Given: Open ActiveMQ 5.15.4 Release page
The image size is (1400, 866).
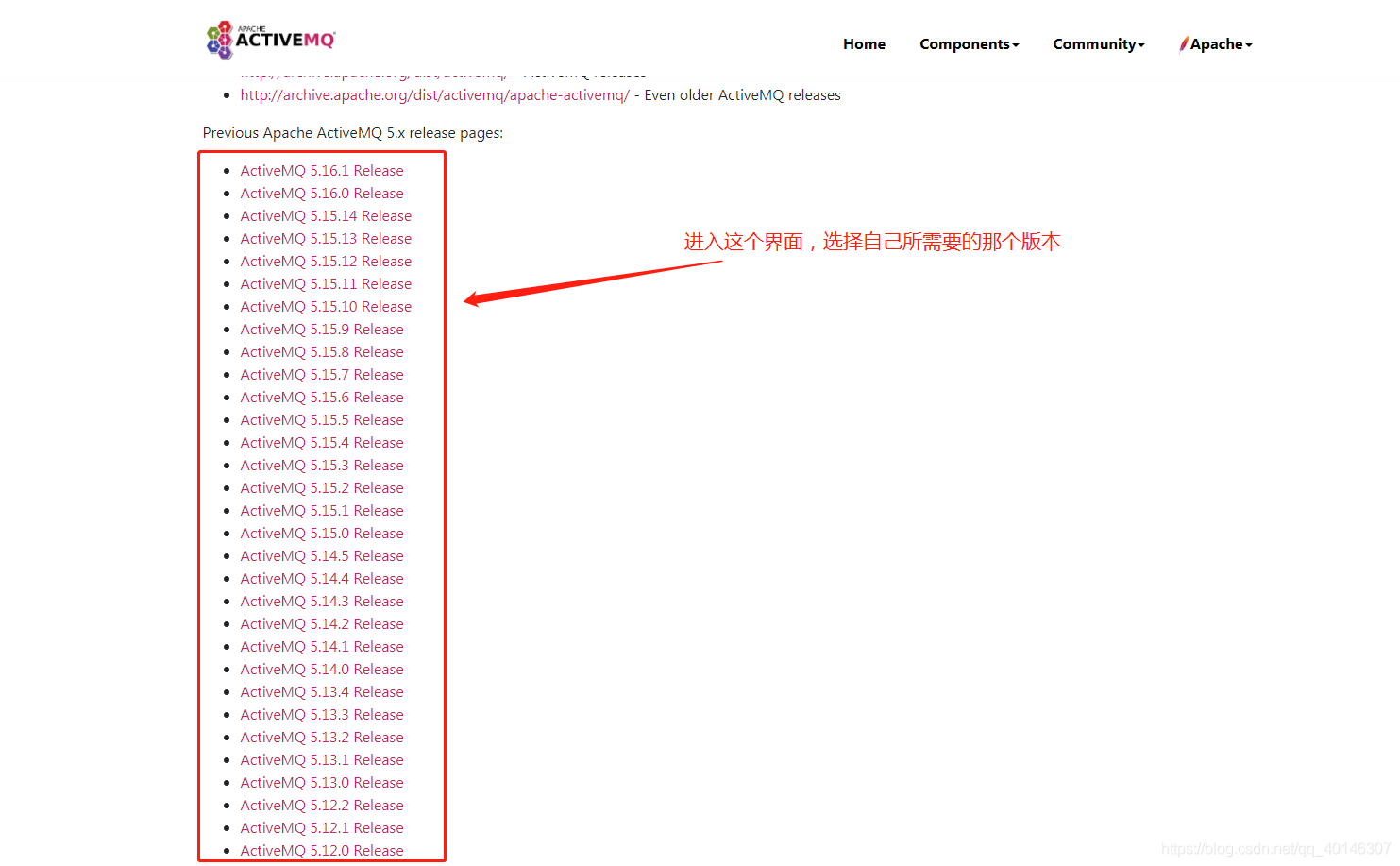Looking at the screenshot, I should [x=322, y=443].
